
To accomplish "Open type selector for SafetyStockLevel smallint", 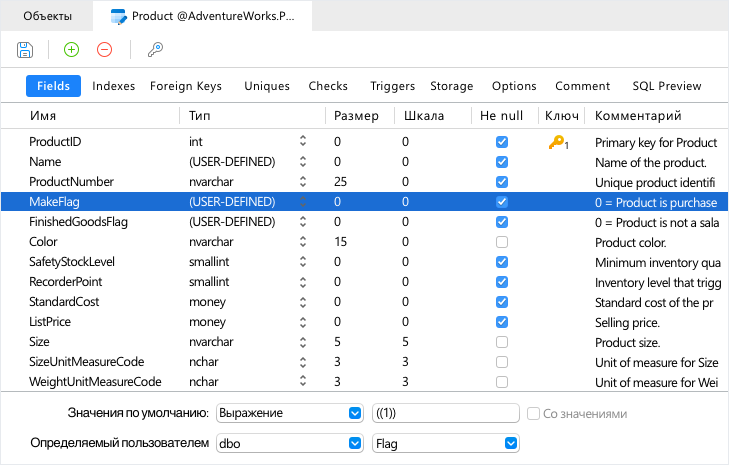I will click(303, 261).
